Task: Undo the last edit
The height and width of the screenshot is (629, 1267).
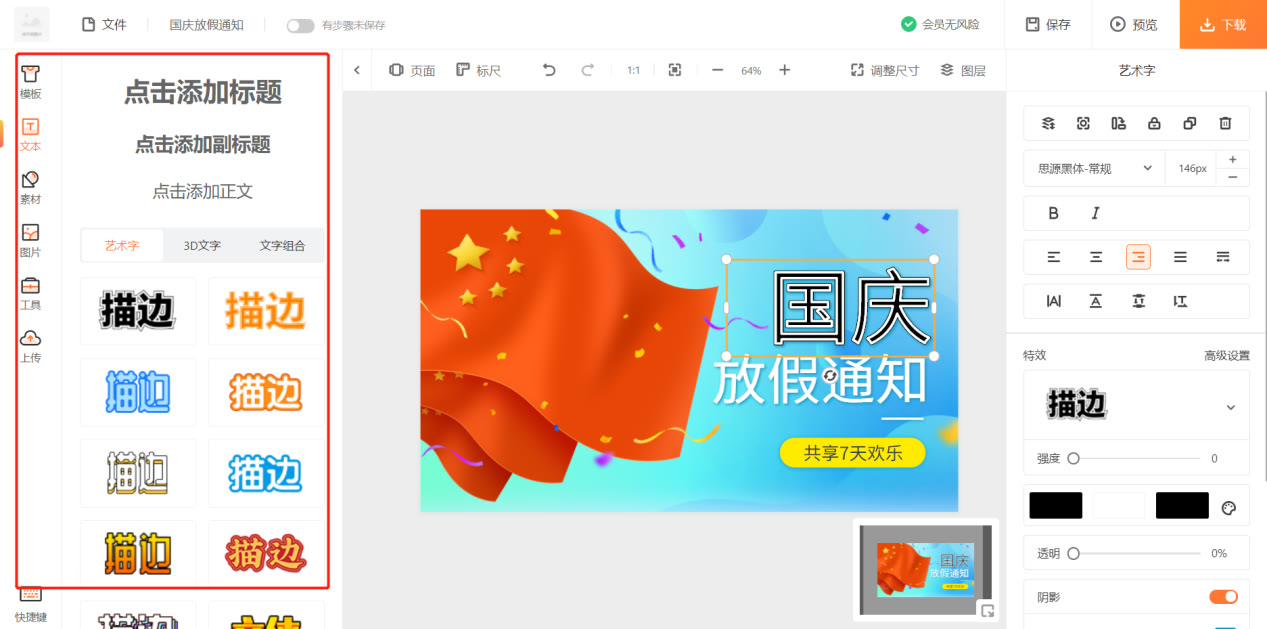Action: coord(546,70)
